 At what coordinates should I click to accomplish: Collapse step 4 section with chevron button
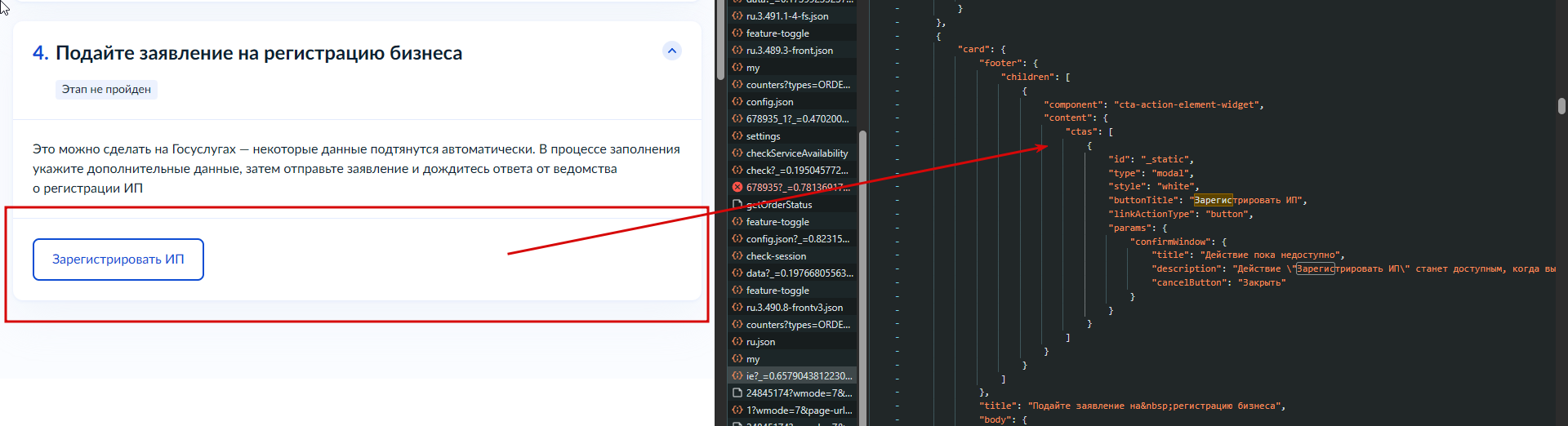(671, 51)
